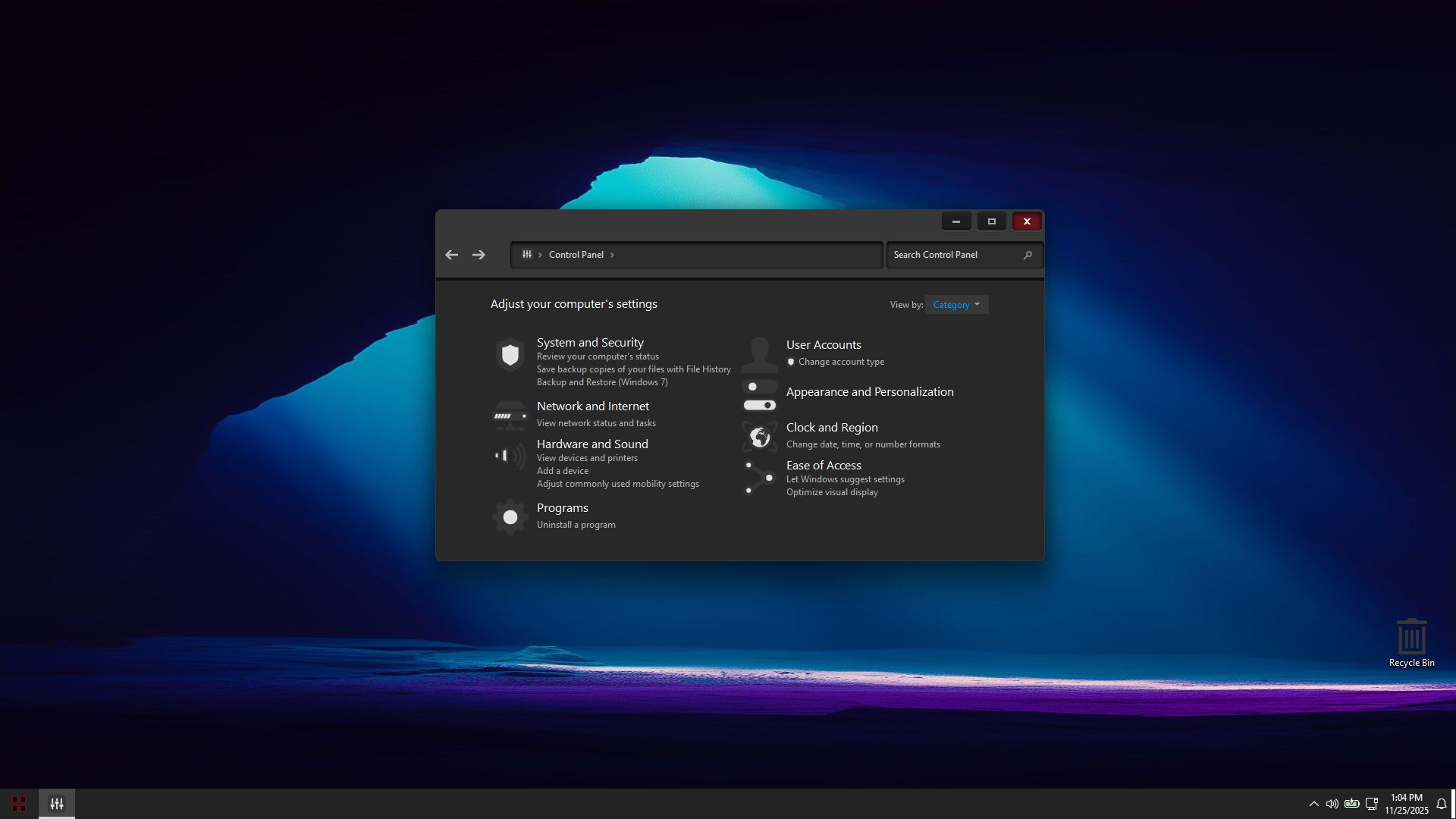Click the Programs gear icon

(510, 517)
